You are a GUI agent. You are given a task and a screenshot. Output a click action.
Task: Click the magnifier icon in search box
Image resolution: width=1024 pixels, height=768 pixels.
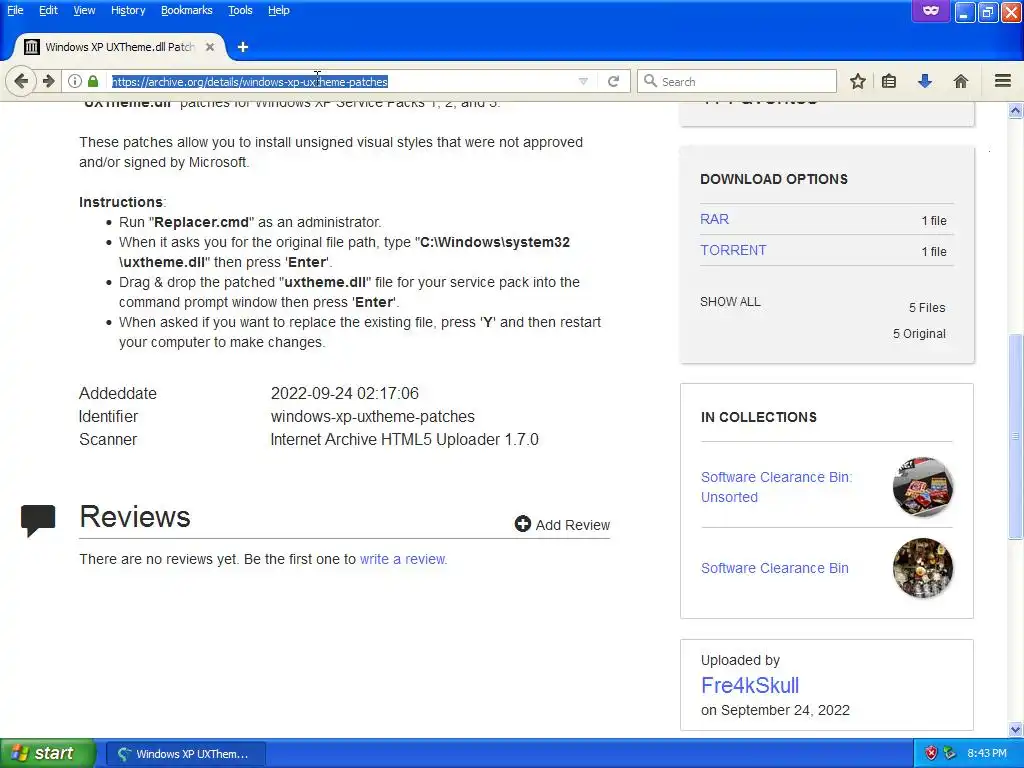(x=650, y=81)
